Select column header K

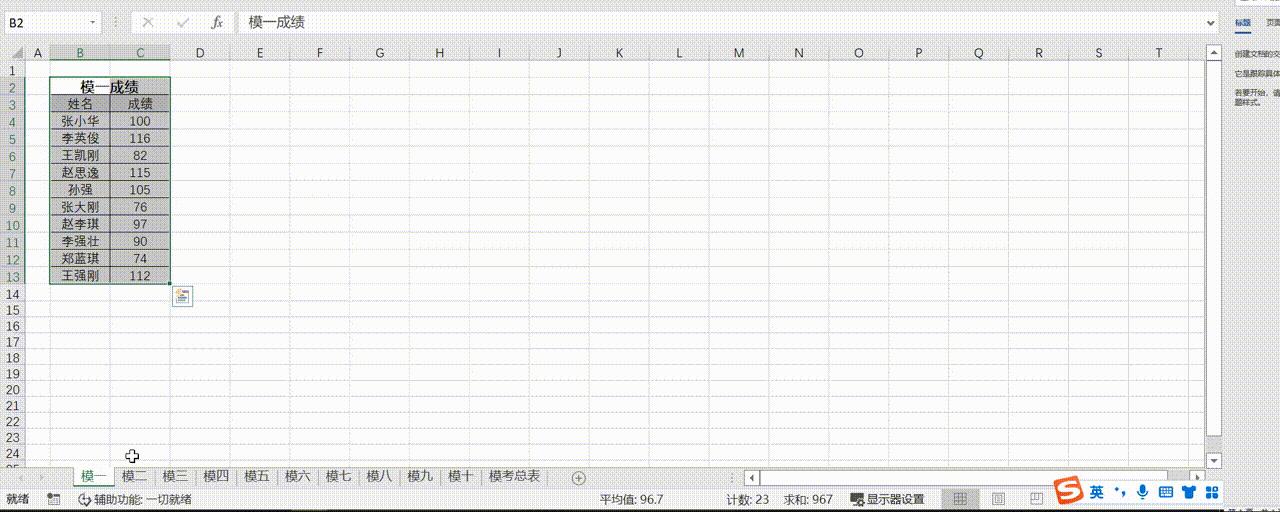(619, 53)
